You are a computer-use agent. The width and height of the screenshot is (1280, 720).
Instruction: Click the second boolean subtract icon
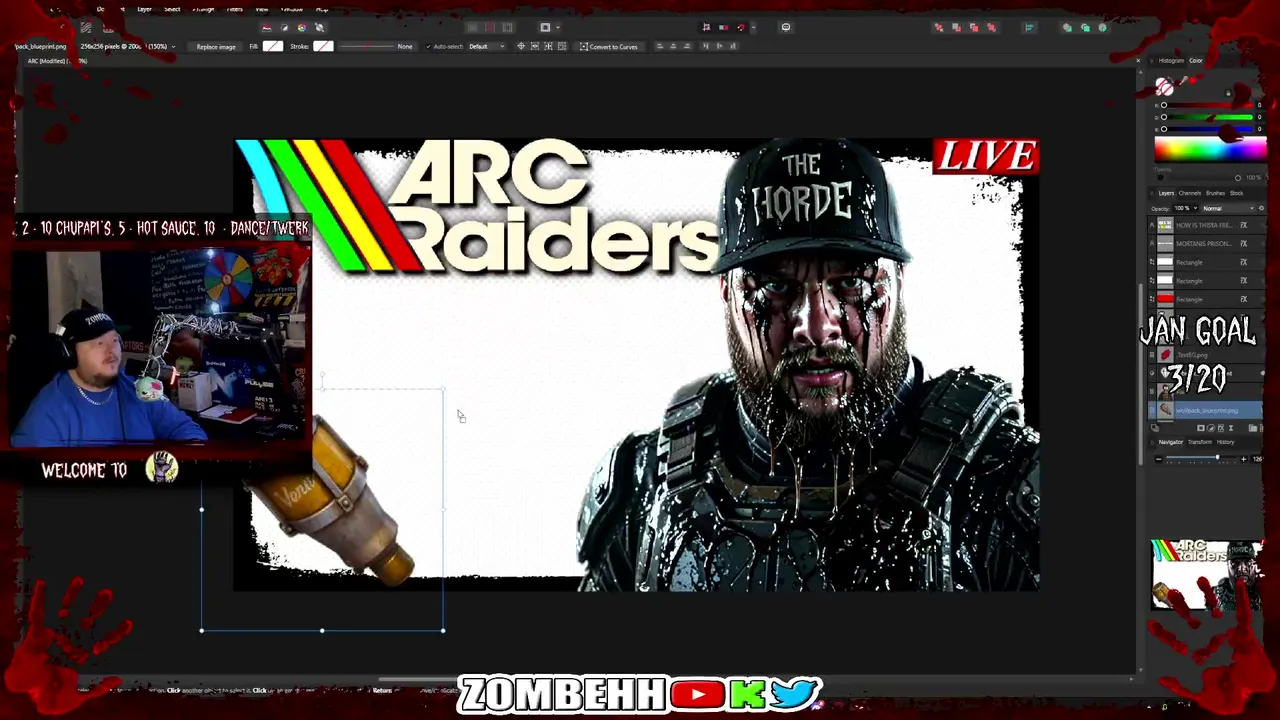(956, 27)
